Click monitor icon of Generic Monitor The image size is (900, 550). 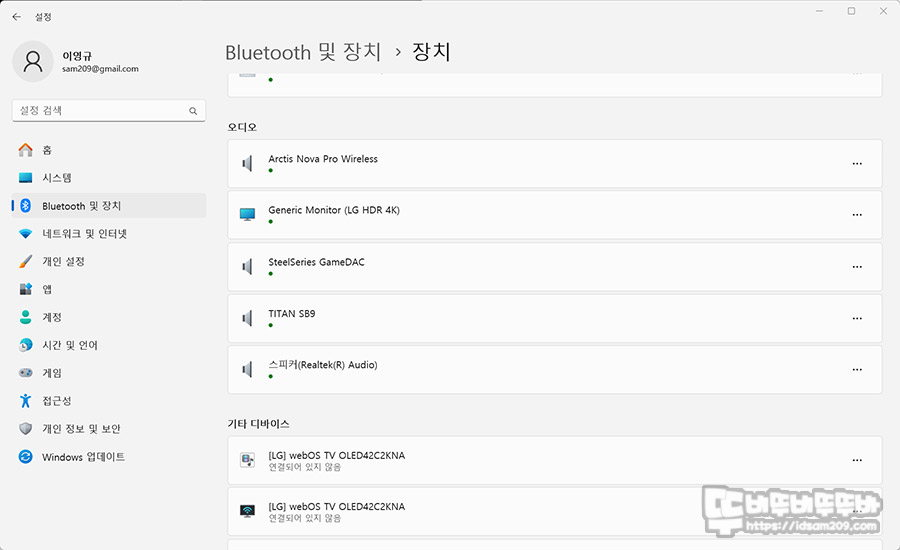247,215
